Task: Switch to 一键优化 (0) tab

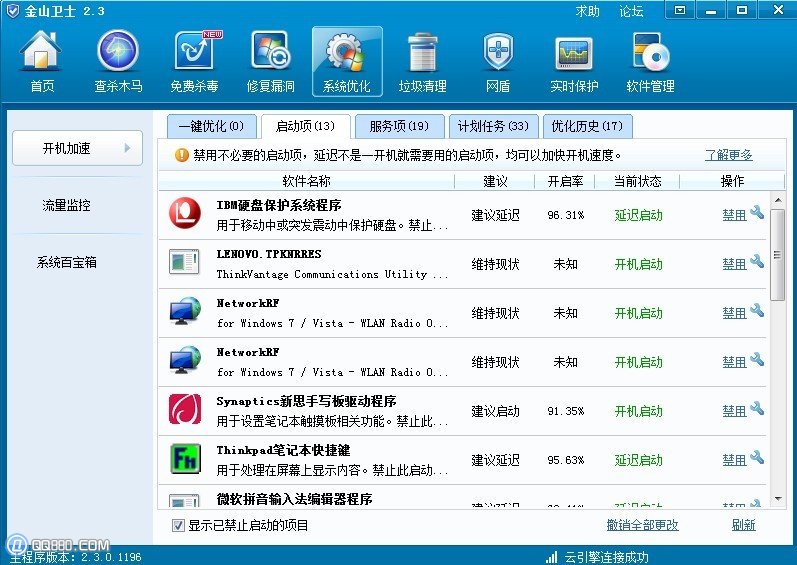Action: (x=211, y=126)
